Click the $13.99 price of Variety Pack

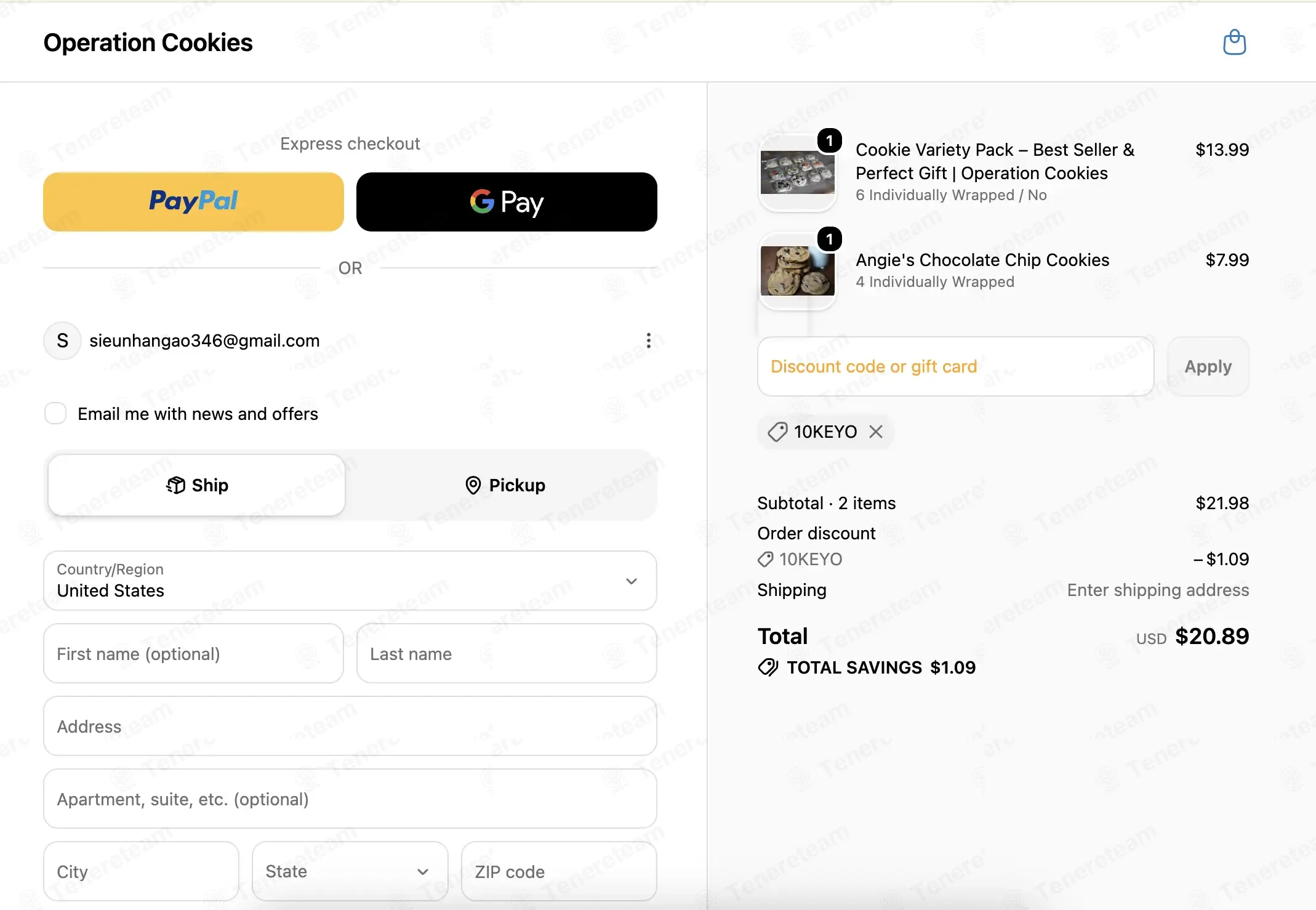pos(1222,150)
